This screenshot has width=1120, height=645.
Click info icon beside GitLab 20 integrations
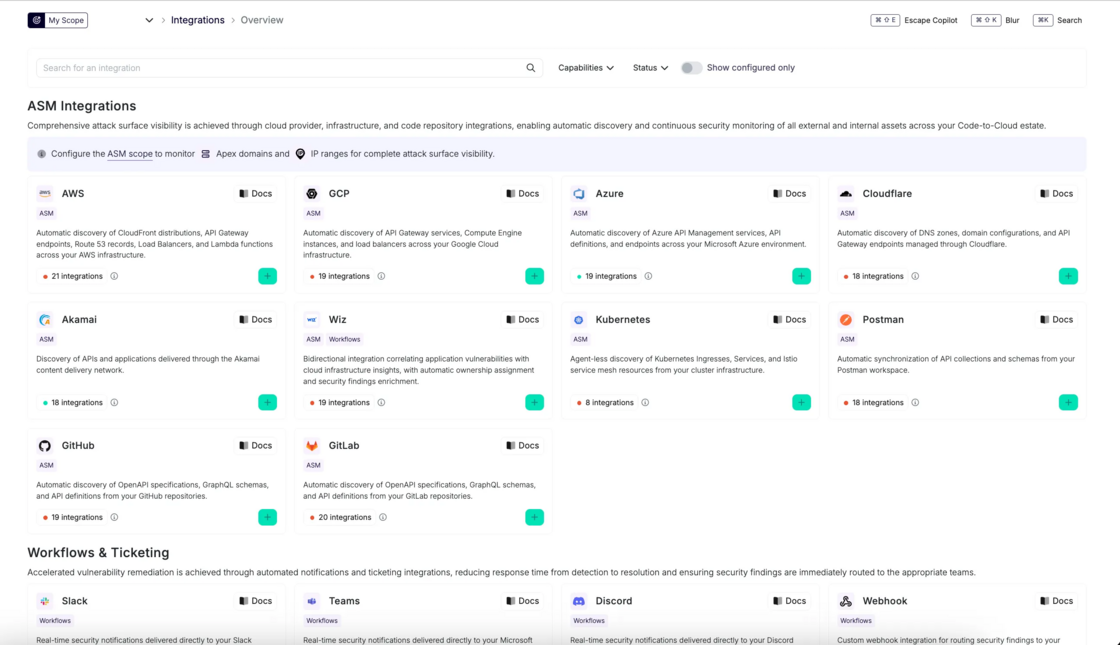click(x=383, y=517)
